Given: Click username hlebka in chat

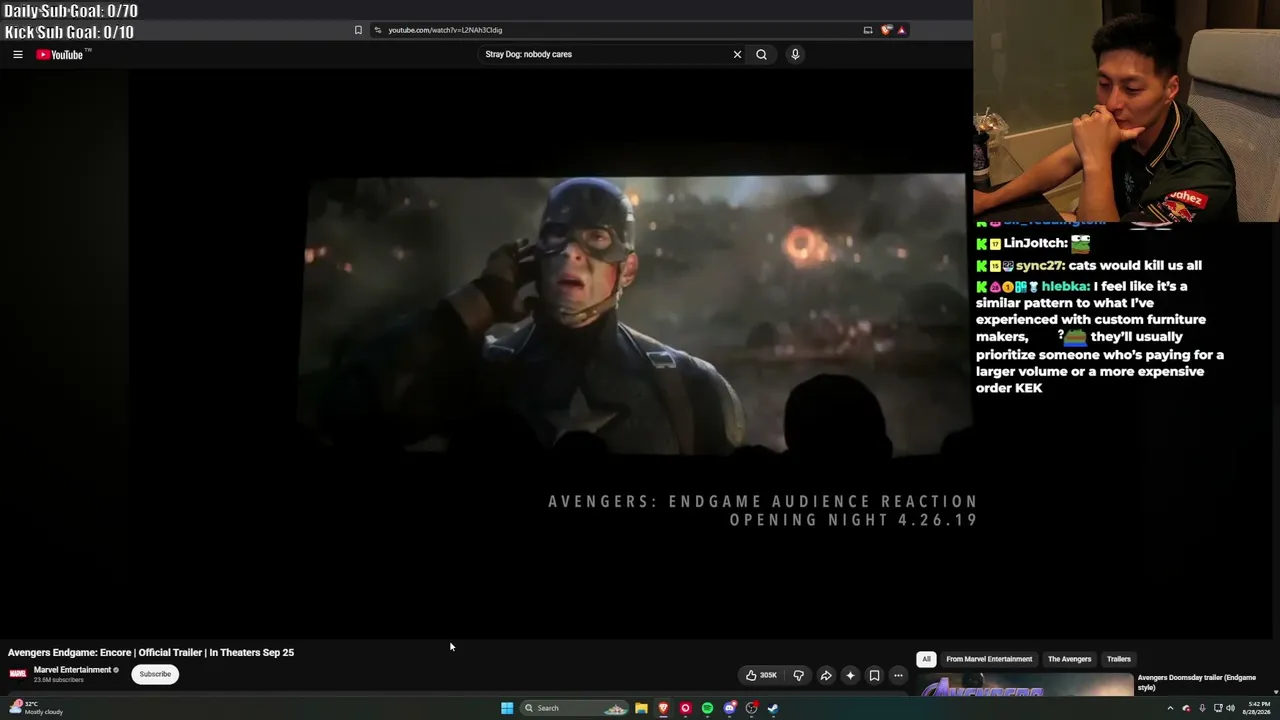Looking at the screenshot, I should point(1064,286).
